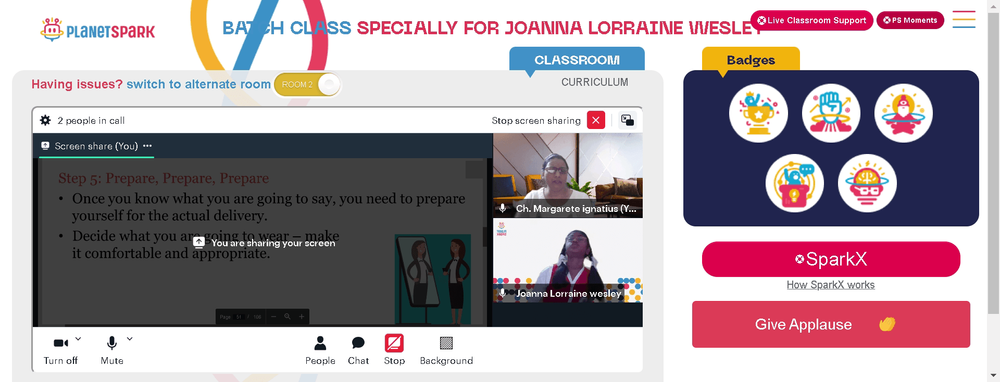Select Joanna Lorraine wesley video tile
Viewport: 1000px width, 382px height.
pos(568,261)
